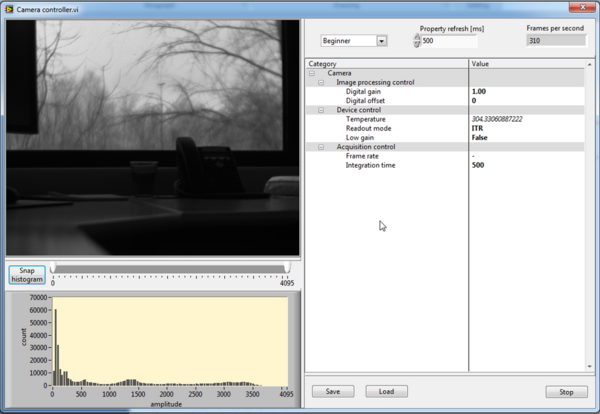Click the Frames per second indicator field
This screenshot has height=414, width=600.
pos(556,40)
